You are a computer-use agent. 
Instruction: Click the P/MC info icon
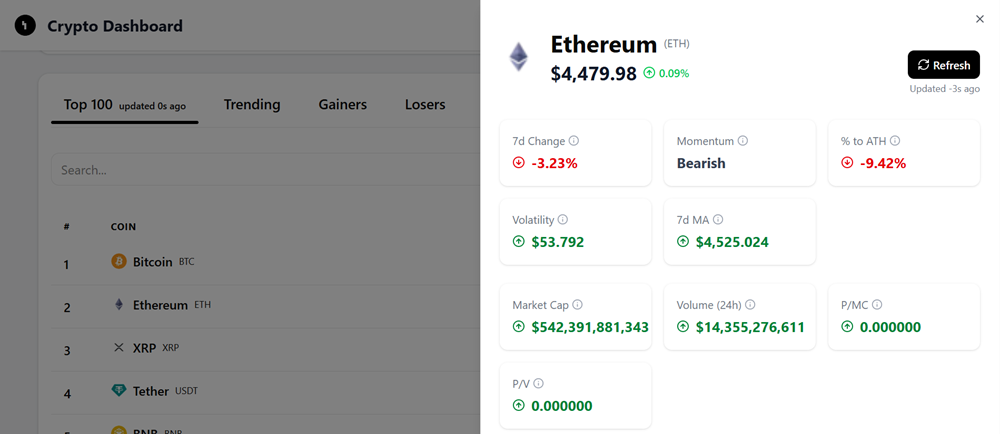877,305
